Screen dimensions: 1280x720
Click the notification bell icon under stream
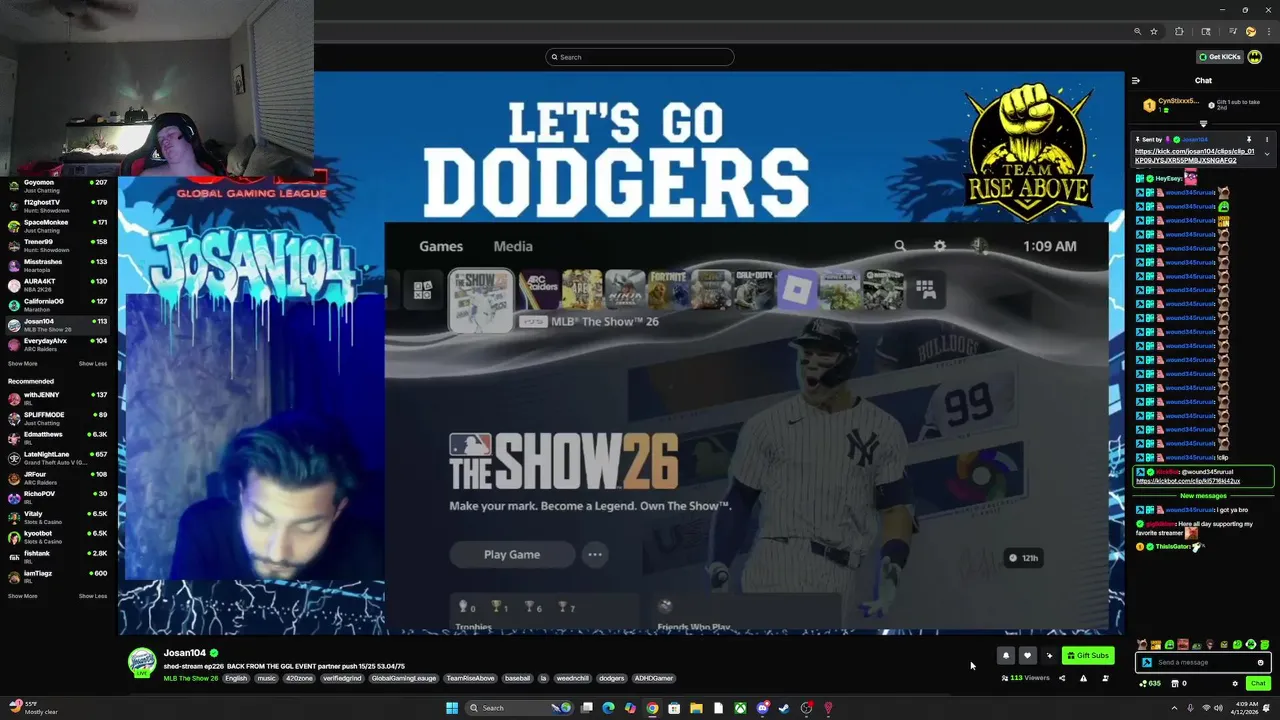[1005, 656]
